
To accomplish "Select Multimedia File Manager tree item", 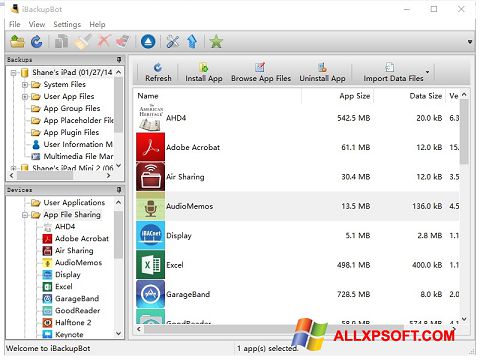I will 78,156.
